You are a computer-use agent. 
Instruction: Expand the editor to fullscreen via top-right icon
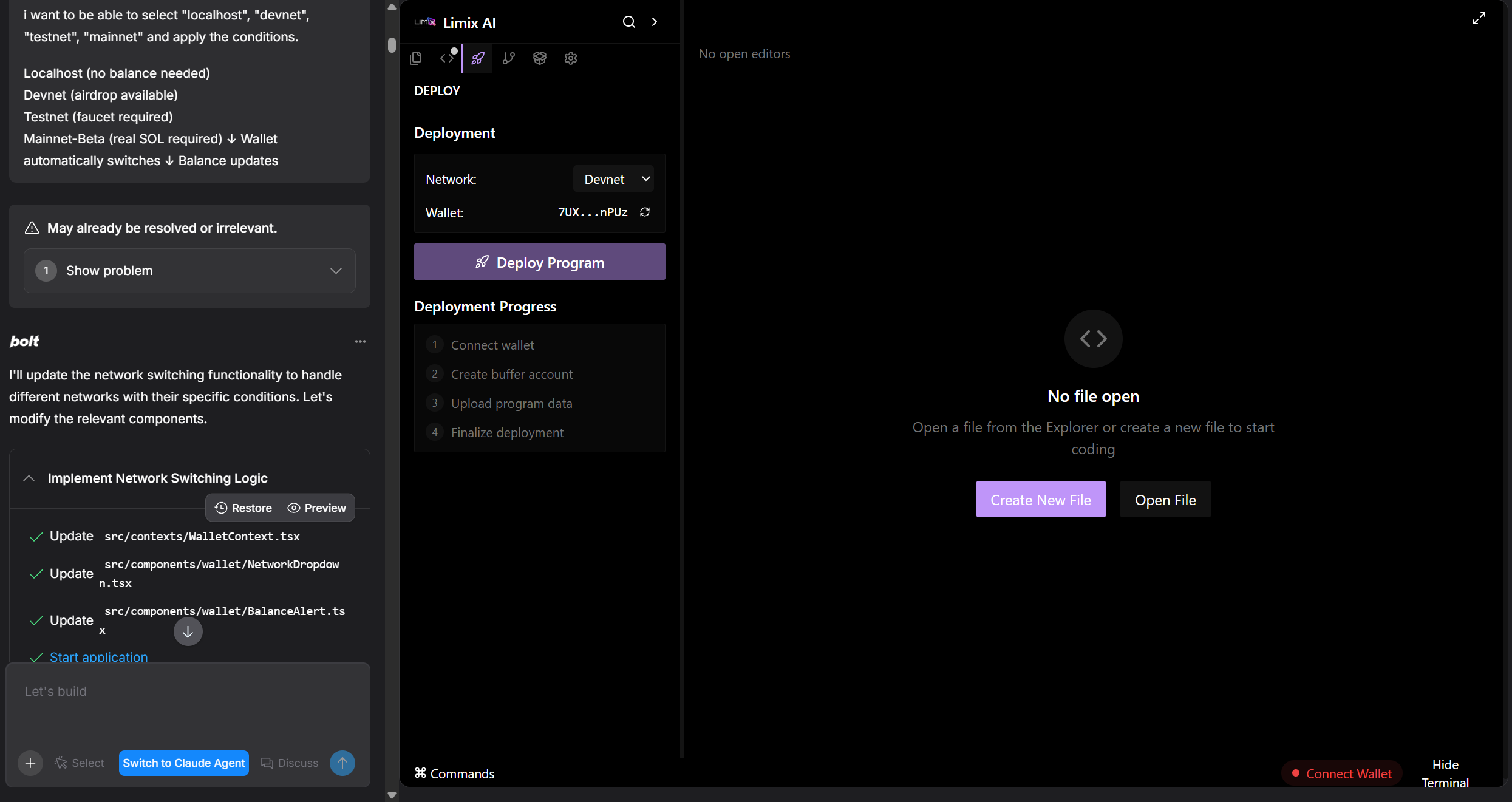(x=1479, y=18)
